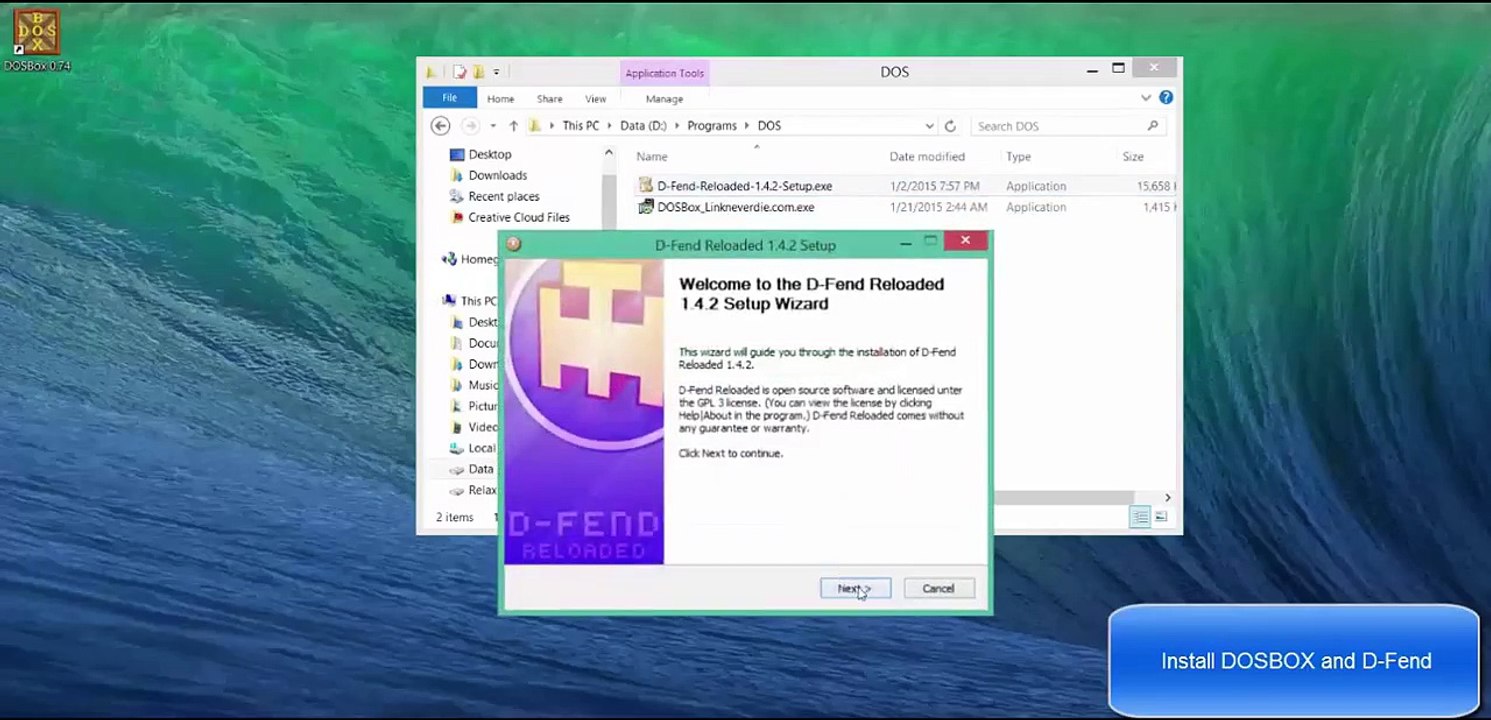
Task: Open the Manage ribbon tab
Action: [x=664, y=99]
